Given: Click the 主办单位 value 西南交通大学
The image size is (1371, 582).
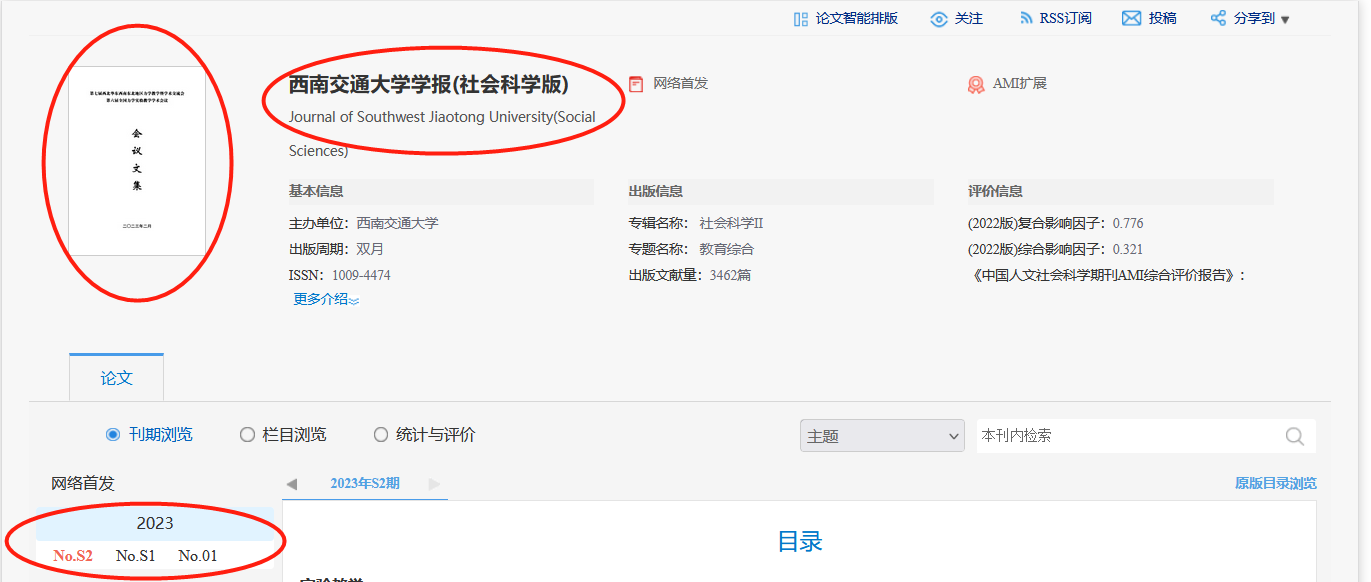Looking at the screenshot, I should 398,223.
